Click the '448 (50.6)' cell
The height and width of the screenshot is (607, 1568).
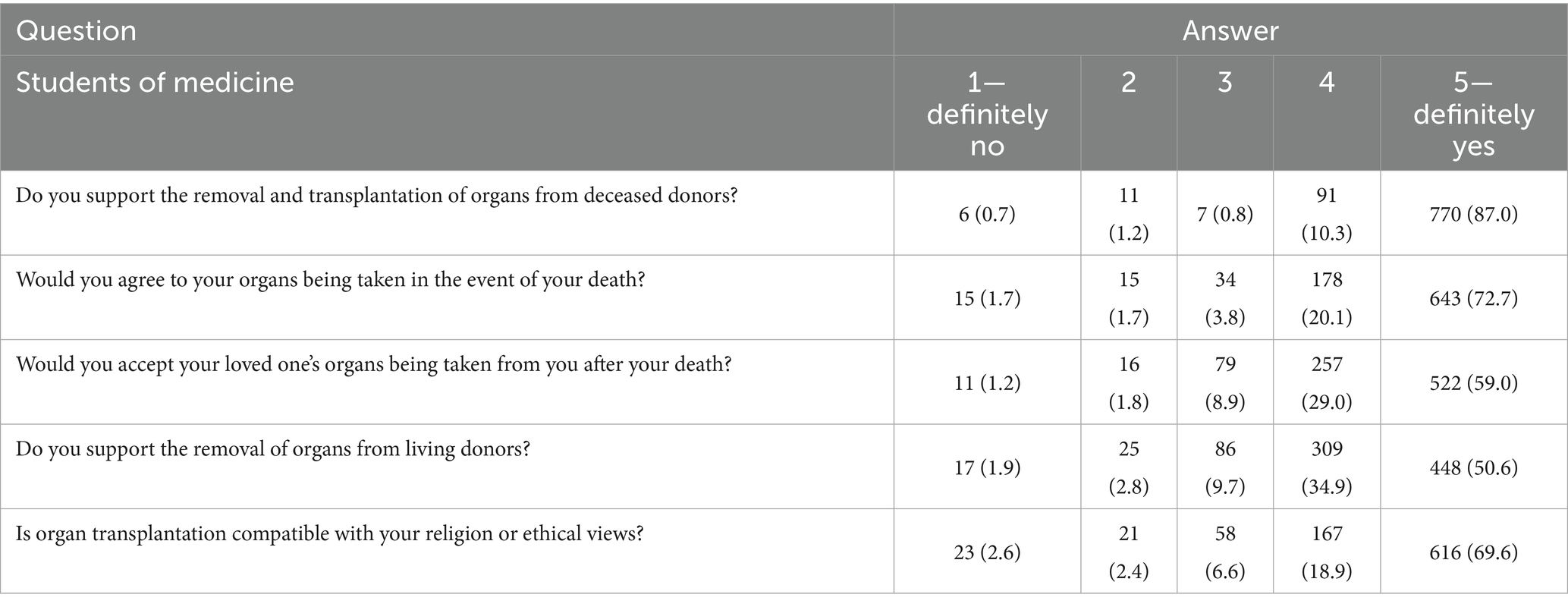click(x=1473, y=467)
